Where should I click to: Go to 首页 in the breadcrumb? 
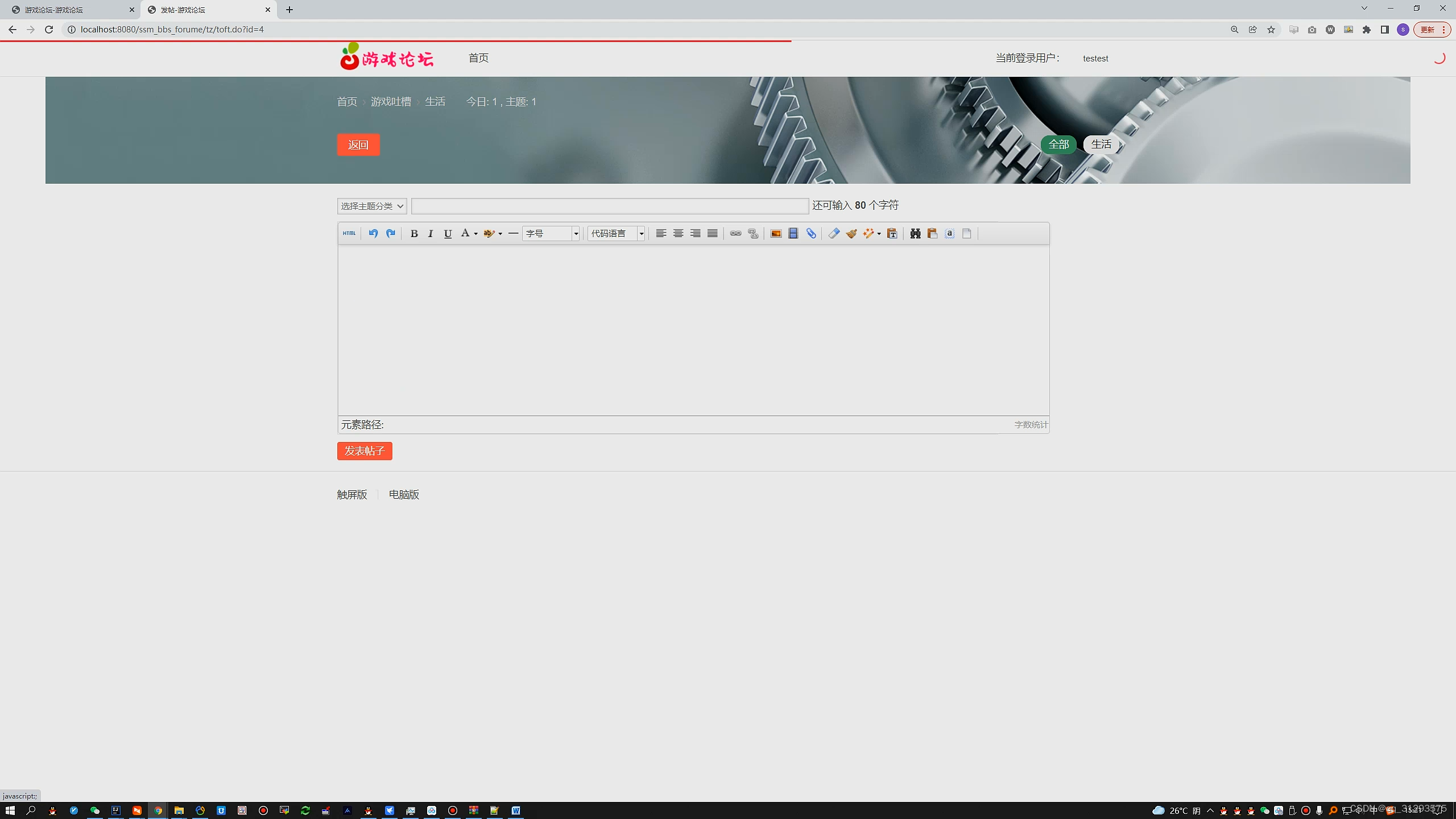(347, 102)
